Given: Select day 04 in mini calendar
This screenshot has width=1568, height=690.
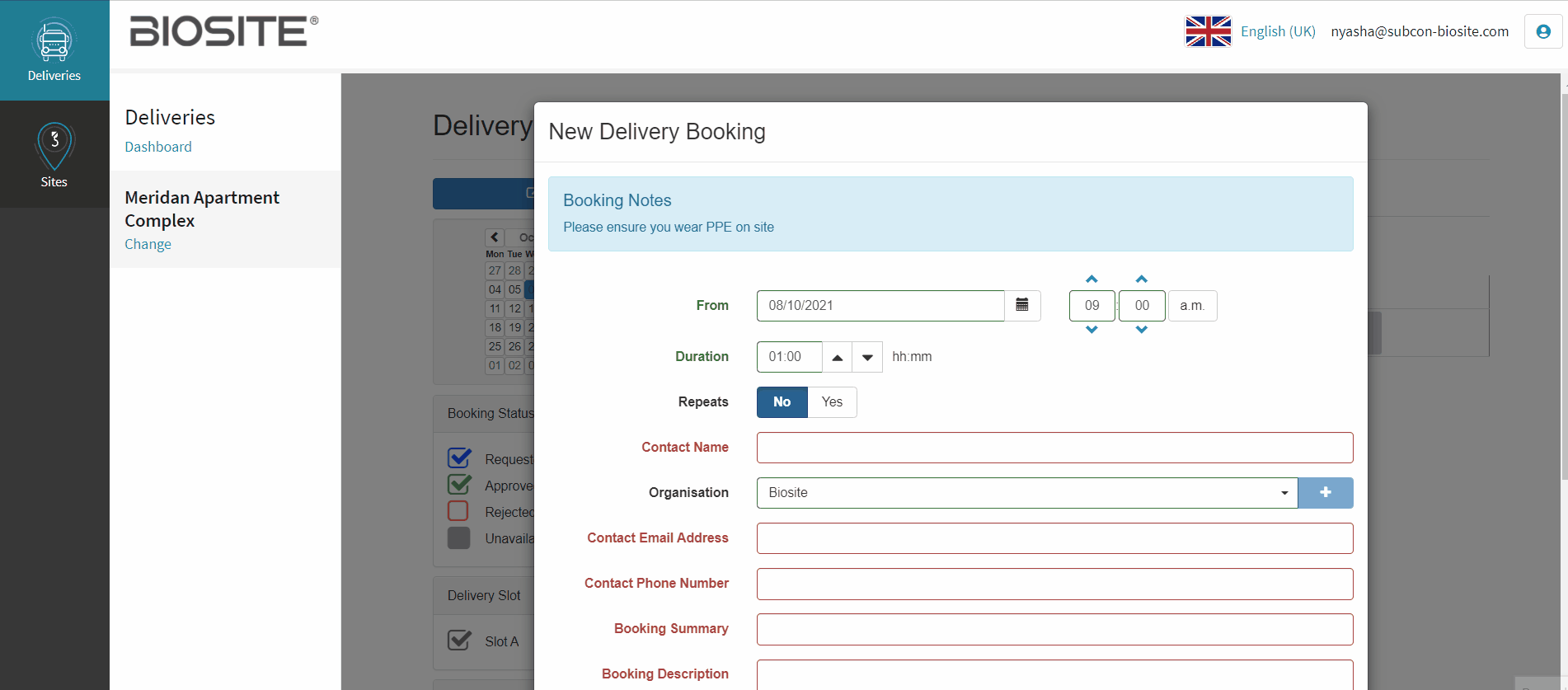Looking at the screenshot, I should coord(495,289).
